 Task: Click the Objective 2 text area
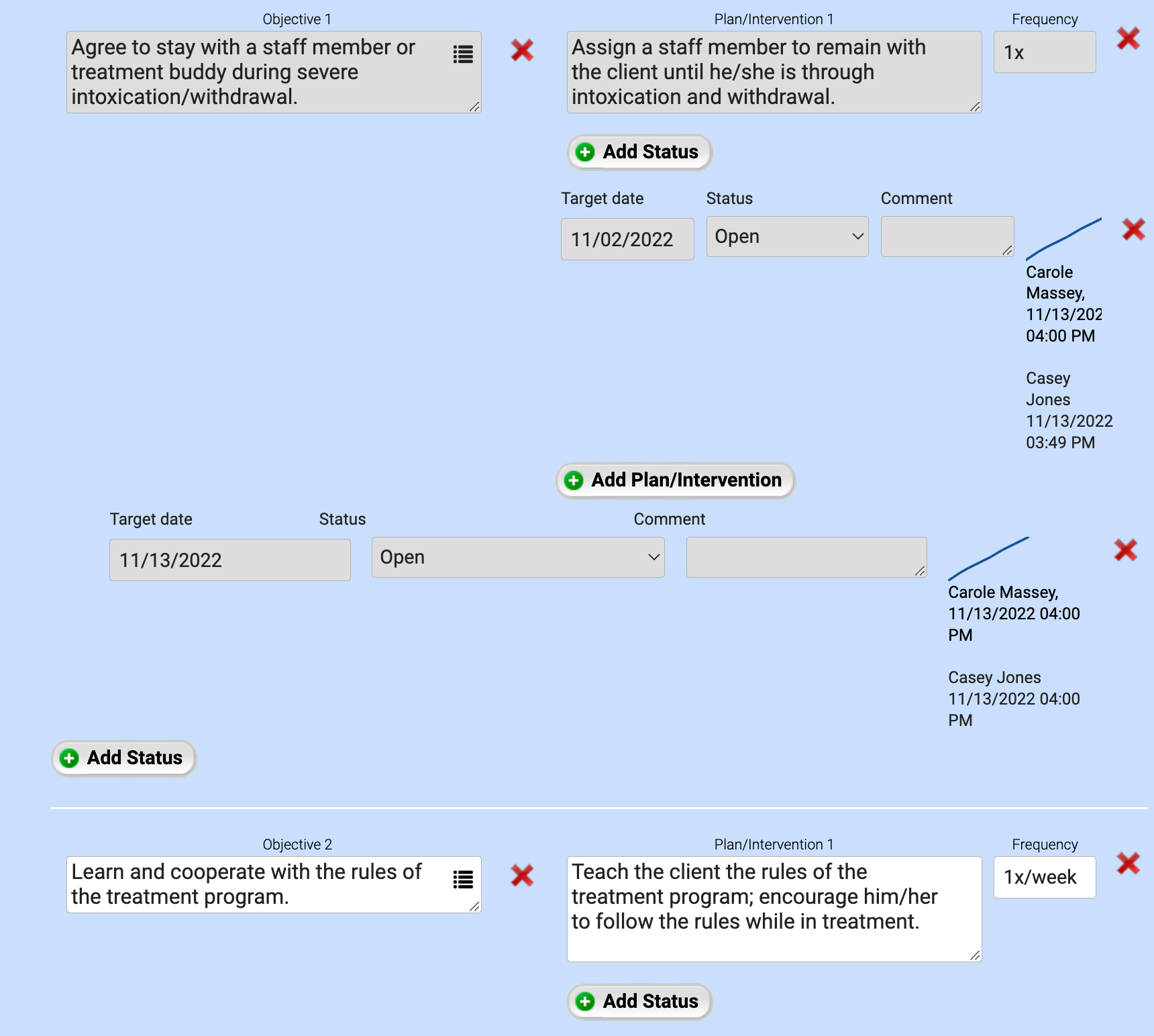tap(255, 884)
